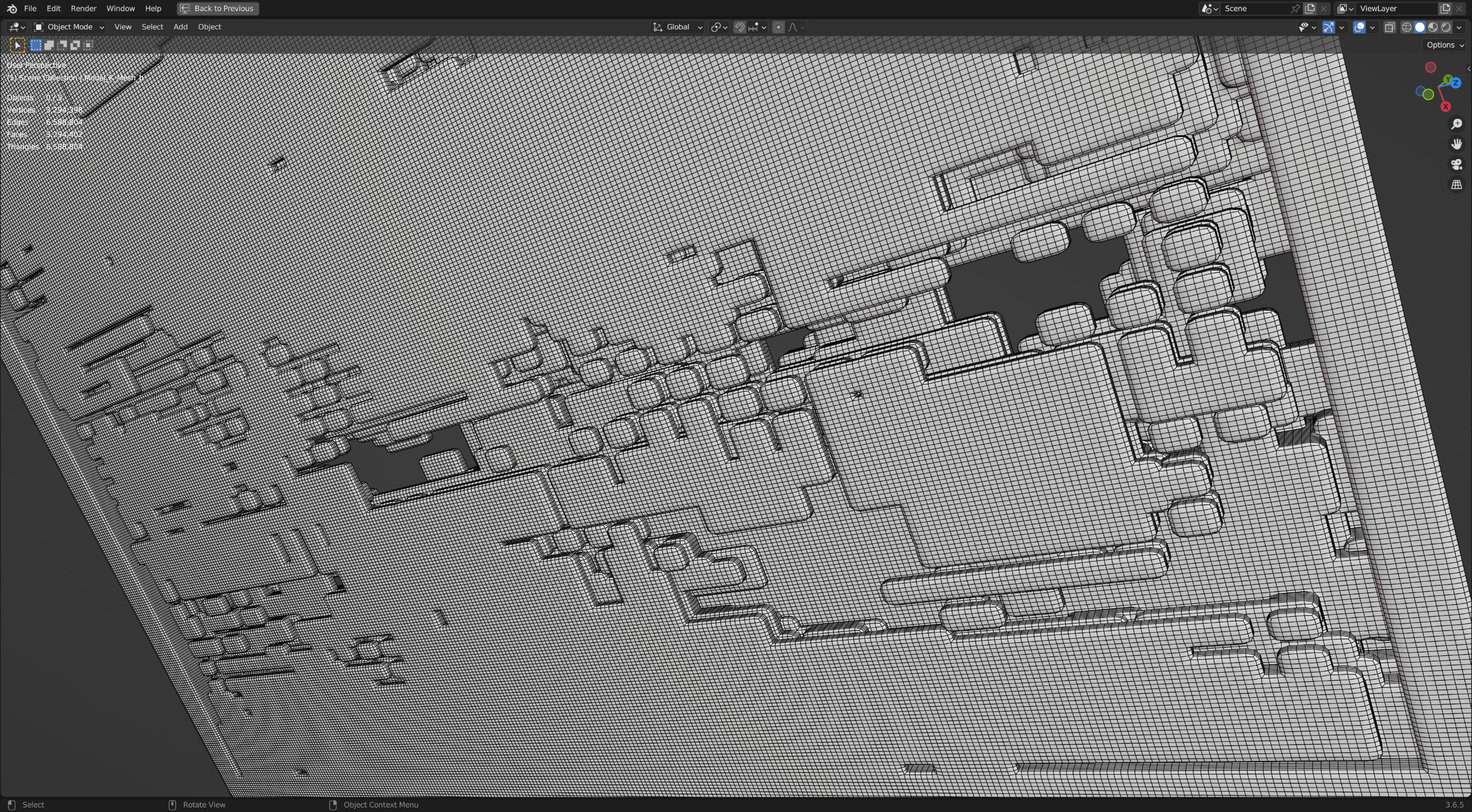Switch to Solid shading
The width and height of the screenshot is (1472, 812).
tap(1420, 27)
